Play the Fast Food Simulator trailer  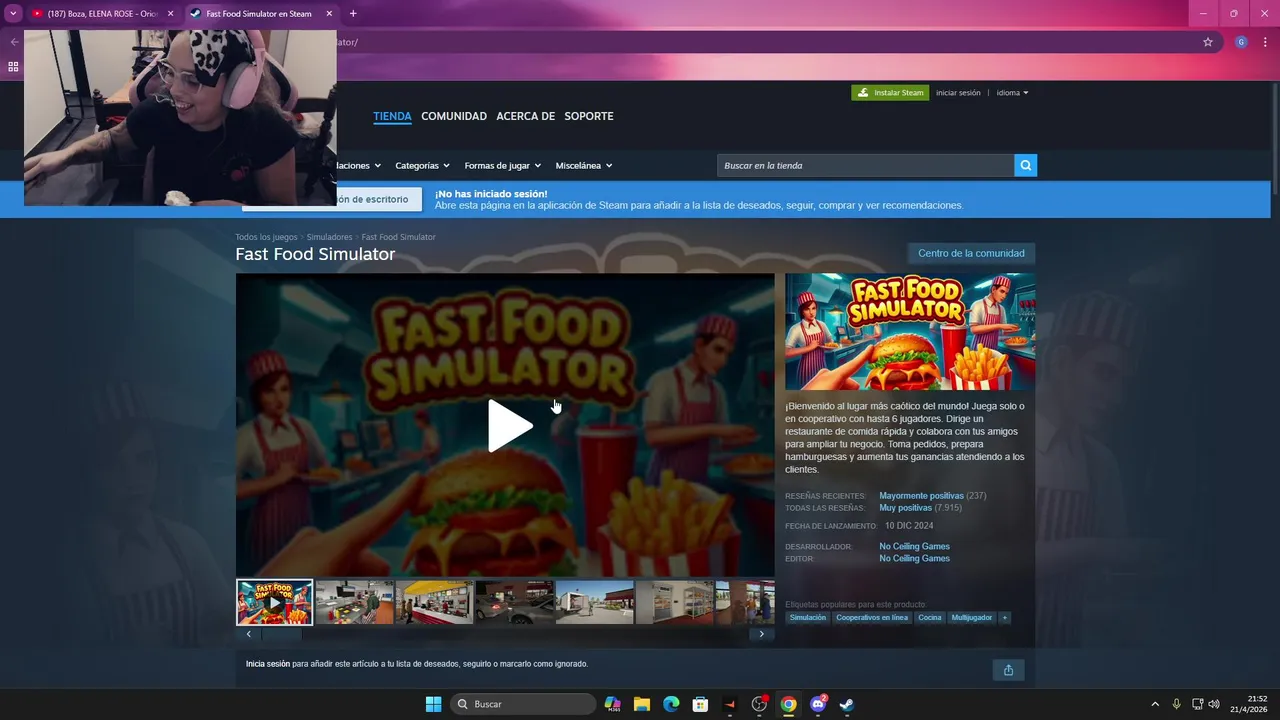[x=510, y=426]
